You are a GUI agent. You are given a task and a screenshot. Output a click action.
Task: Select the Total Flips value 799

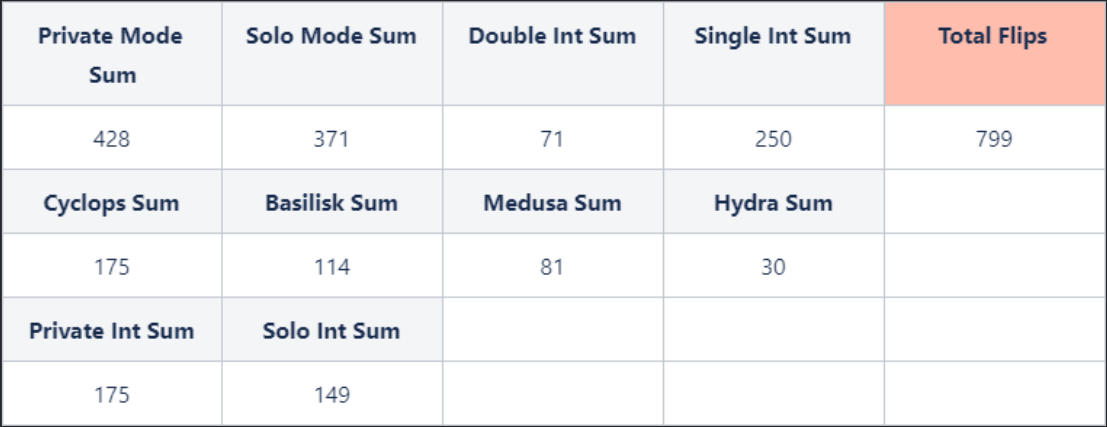coord(993,139)
